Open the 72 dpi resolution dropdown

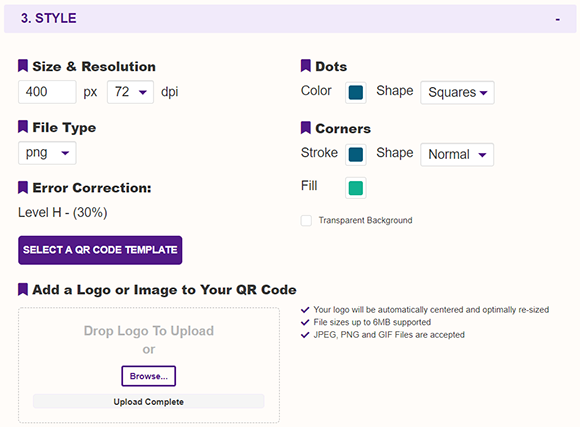[130, 92]
